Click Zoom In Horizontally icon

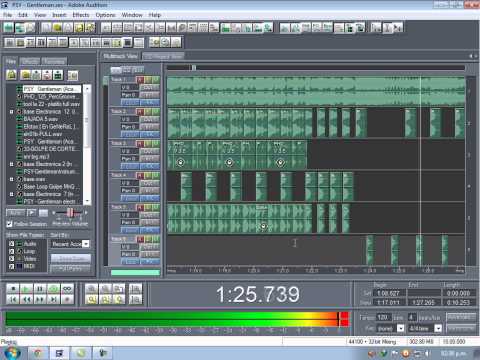click(92, 289)
